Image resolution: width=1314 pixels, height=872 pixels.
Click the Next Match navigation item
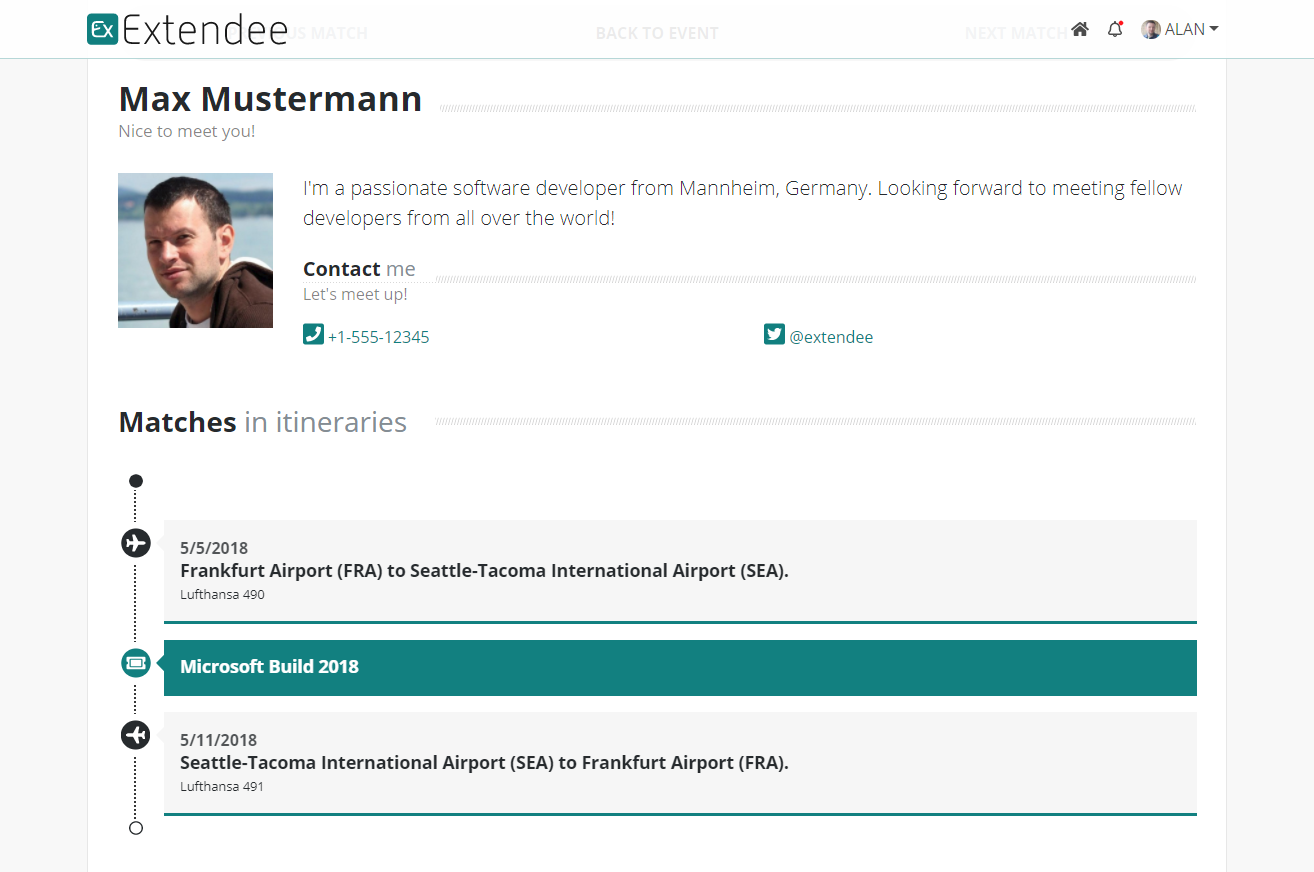tap(1015, 33)
